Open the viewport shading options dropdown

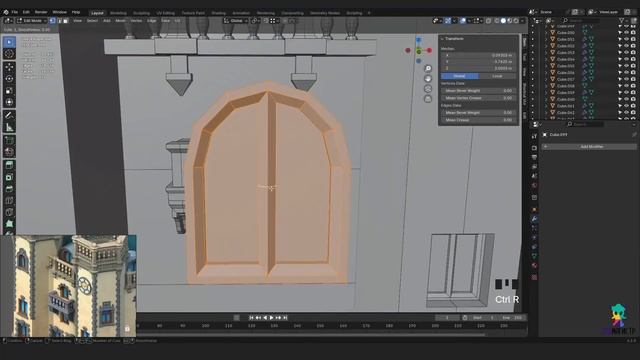click(522, 21)
